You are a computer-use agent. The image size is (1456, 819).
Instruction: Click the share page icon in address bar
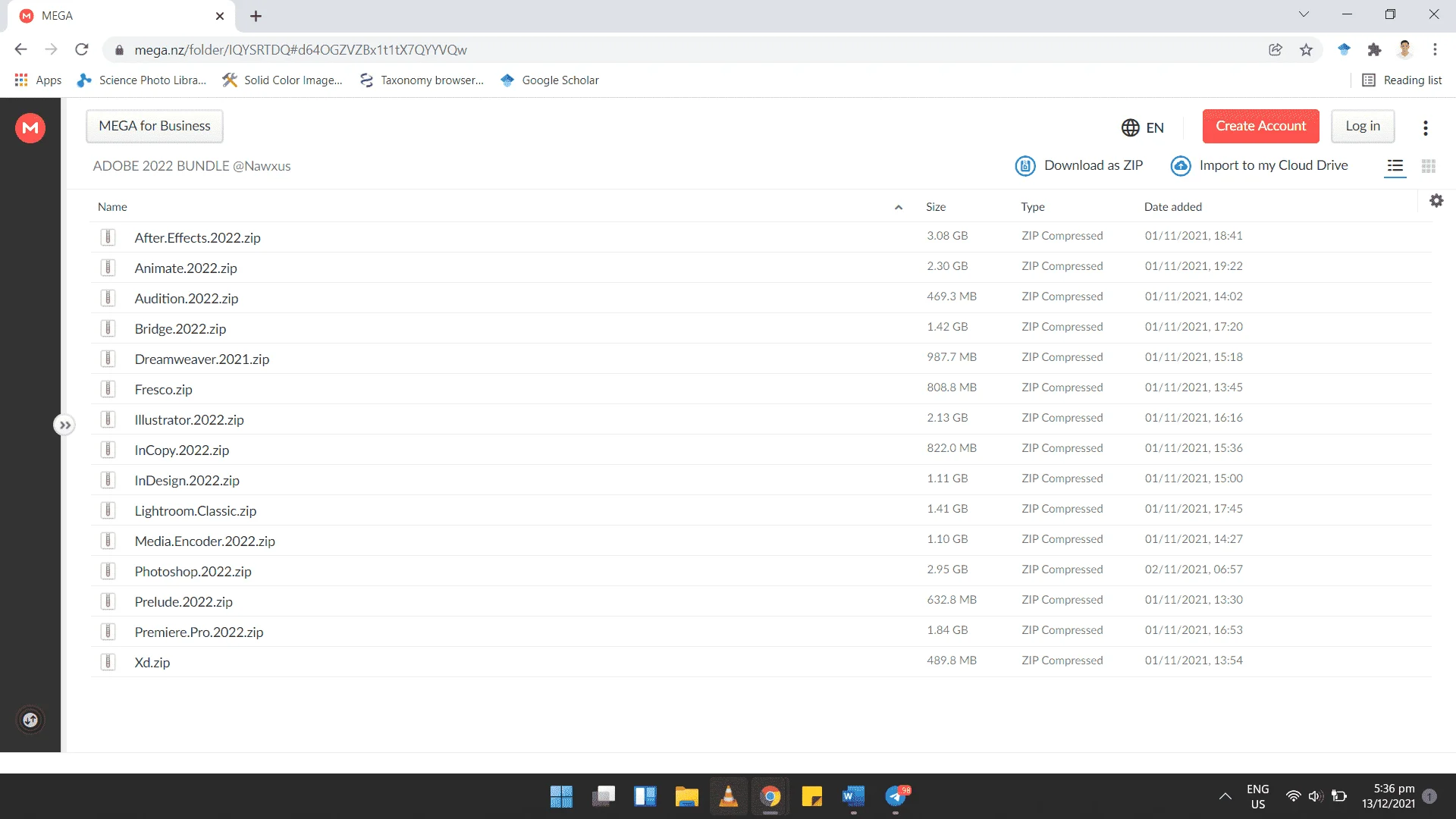pyautogui.click(x=1276, y=49)
